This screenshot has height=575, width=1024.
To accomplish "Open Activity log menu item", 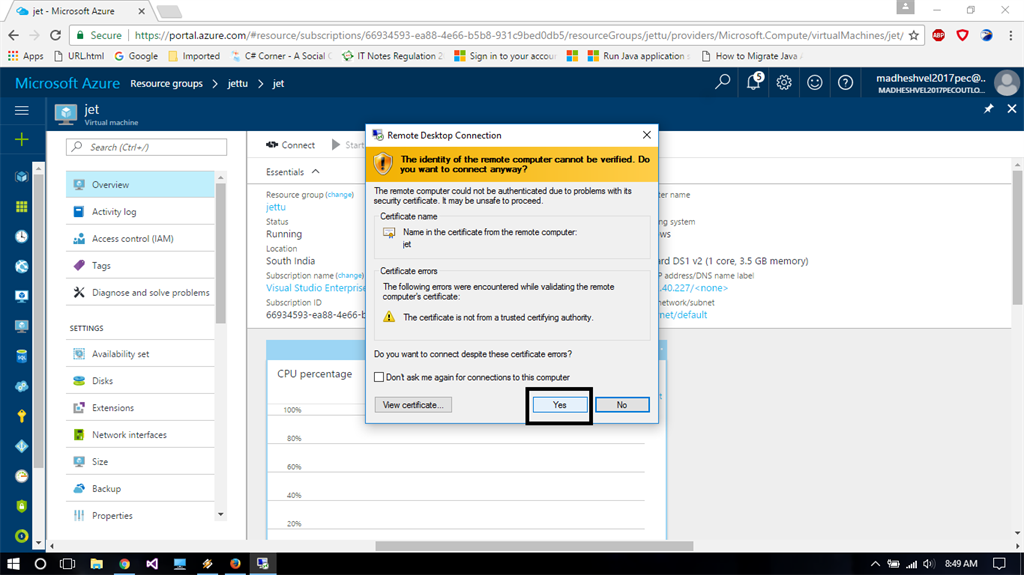I will pyautogui.click(x=140, y=212).
